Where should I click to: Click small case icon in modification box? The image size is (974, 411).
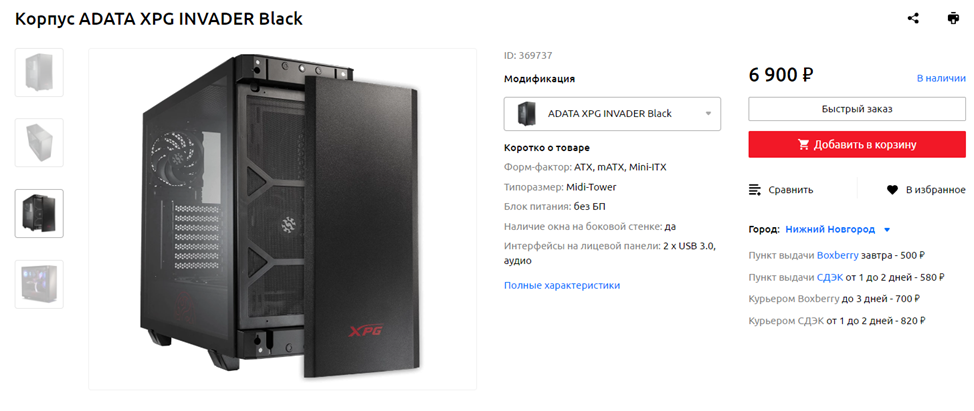pyautogui.click(x=525, y=114)
